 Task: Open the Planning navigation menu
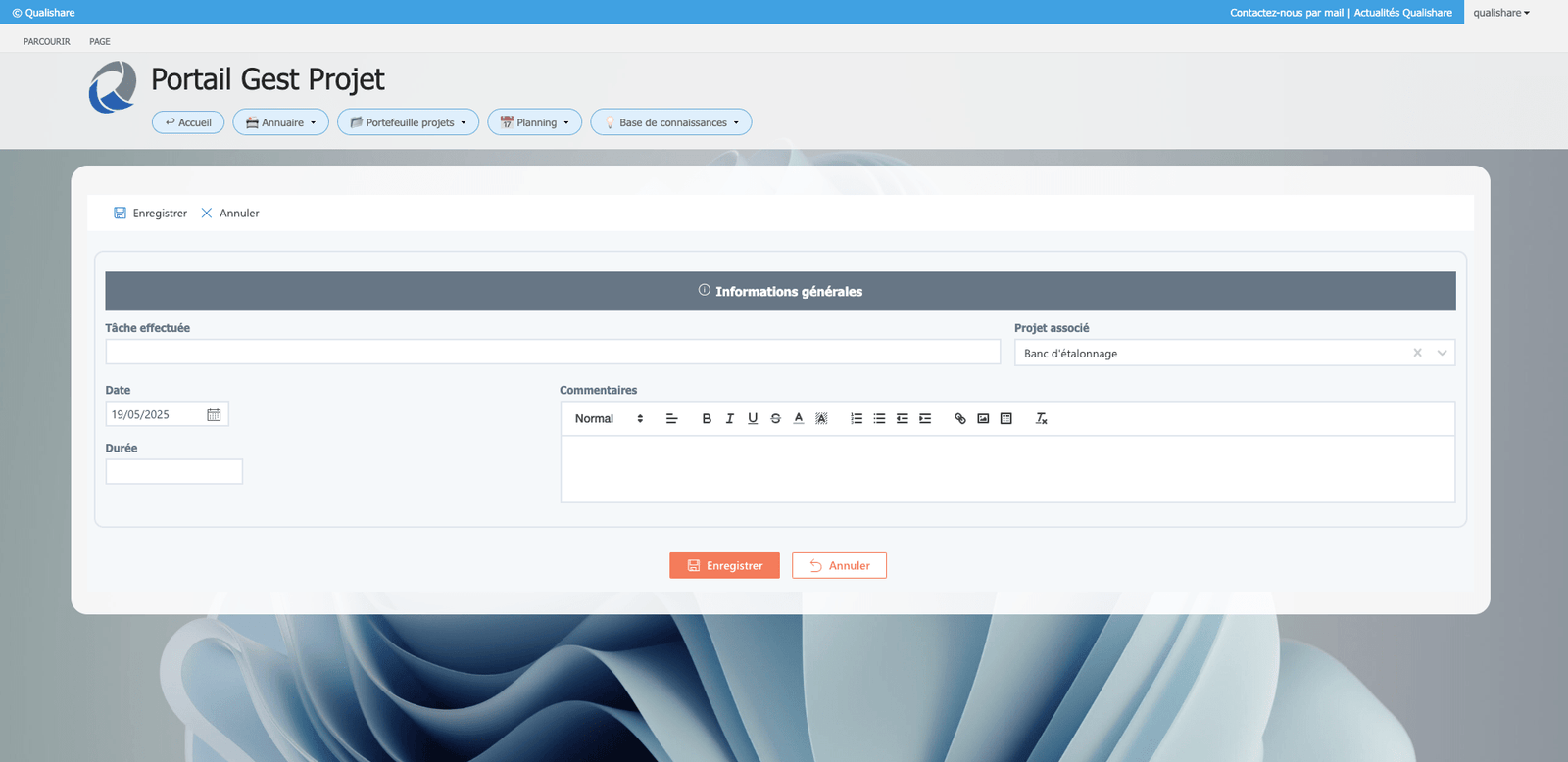pyautogui.click(x=534, y=122)
